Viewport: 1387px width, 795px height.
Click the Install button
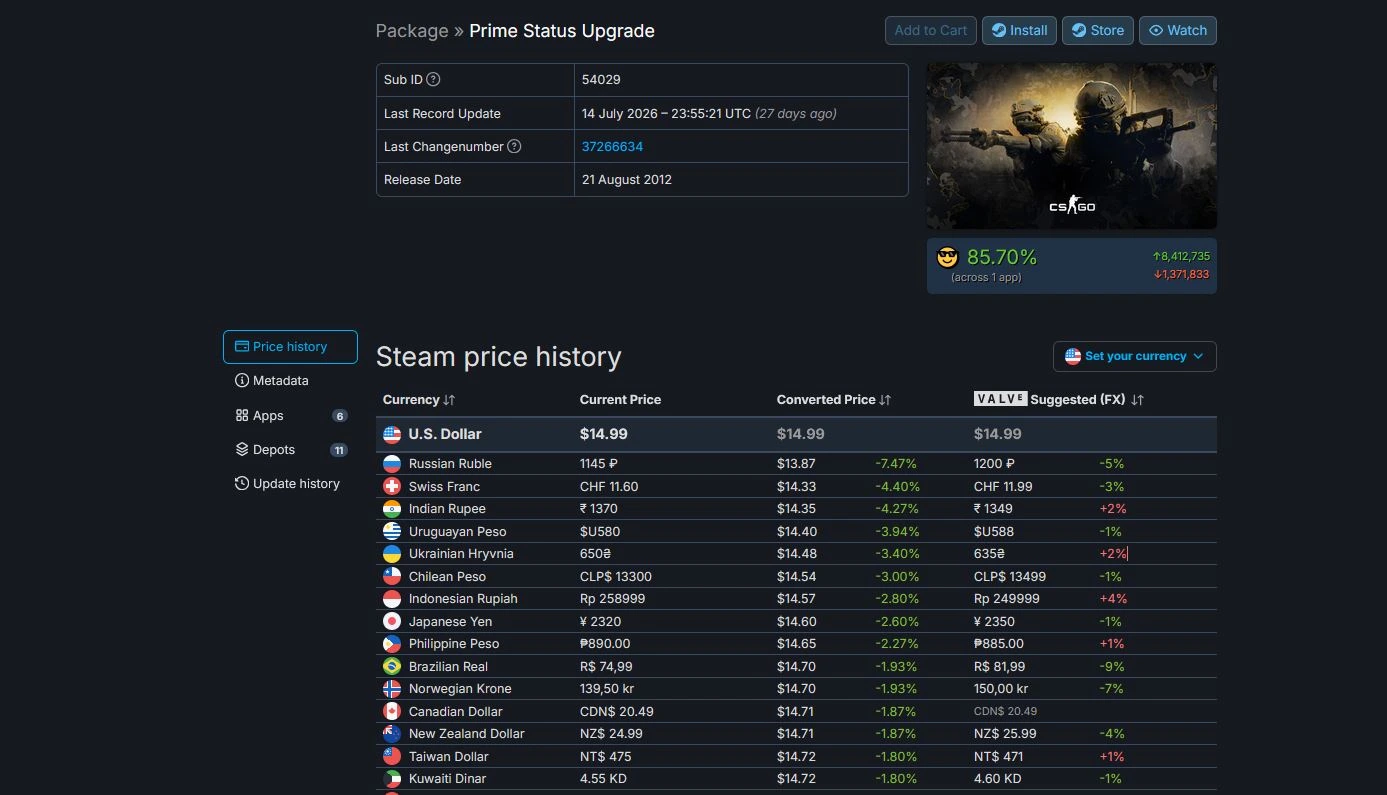[x=1019, y=30]
